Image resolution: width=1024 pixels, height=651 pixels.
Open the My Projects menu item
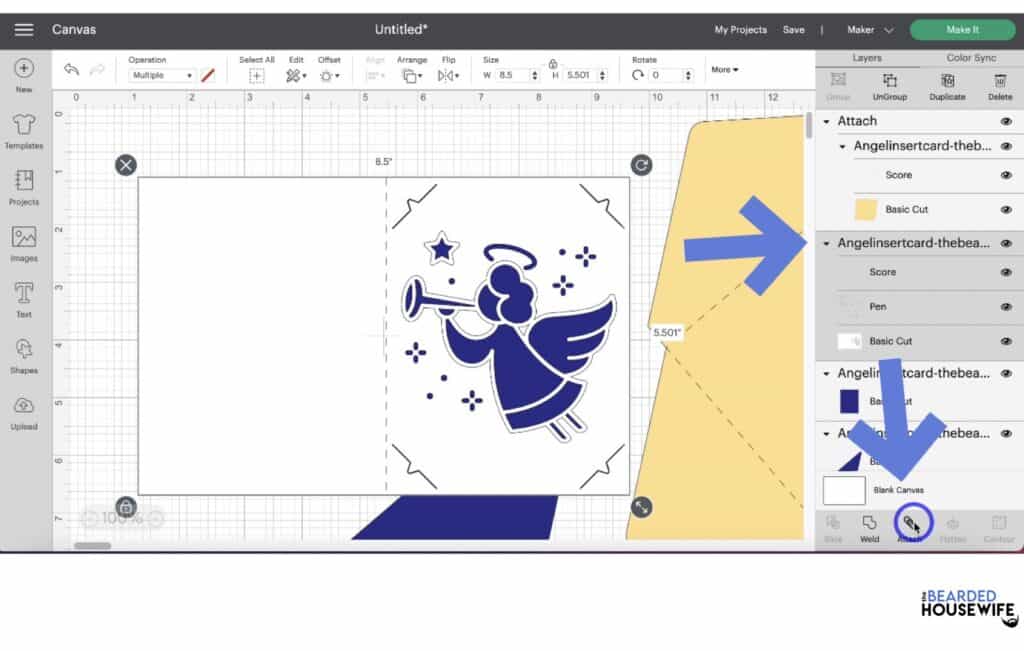[x=741, y=29]
